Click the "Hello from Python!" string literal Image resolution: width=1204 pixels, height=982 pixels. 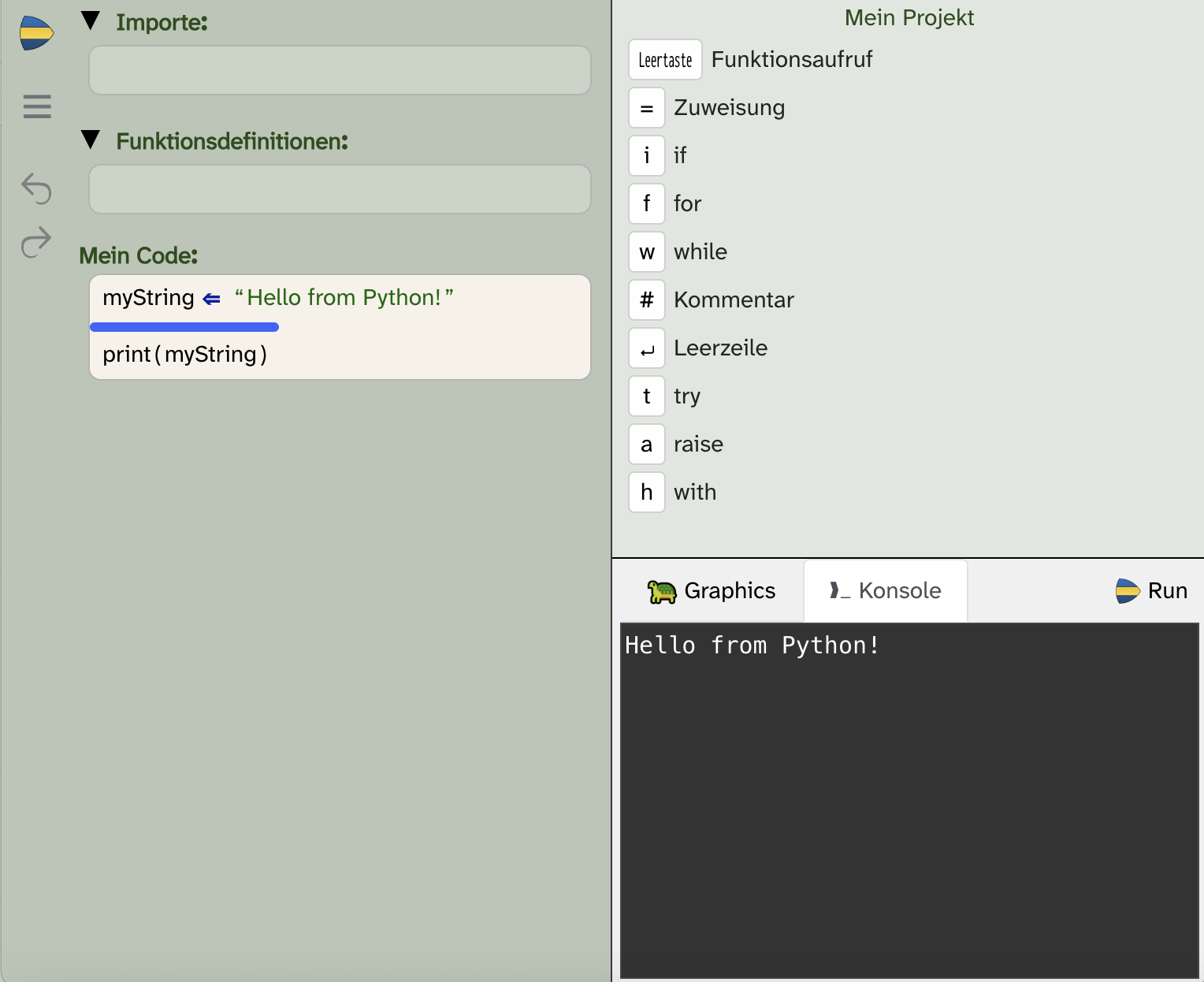(x=344, y=298)
